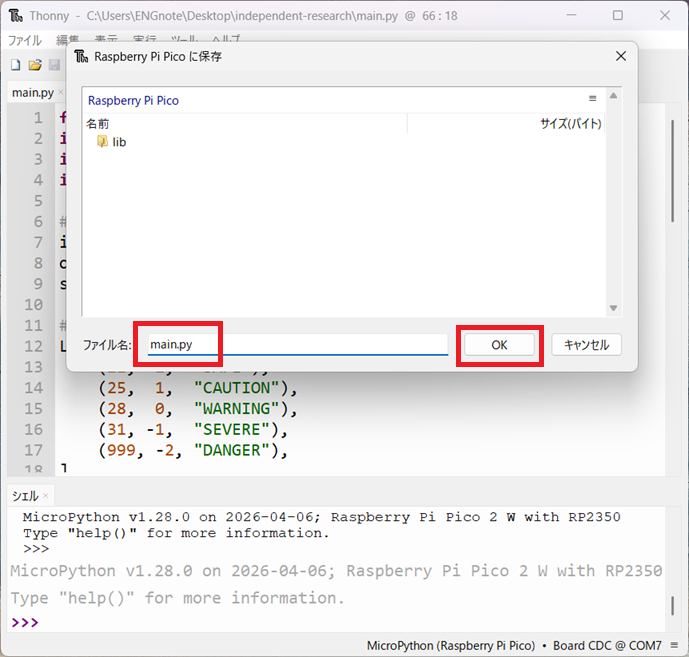This screenshot has height=657, width=689.
Task: Click the キャンセル button
Action: pyautogui.click(x=586, y=345)
